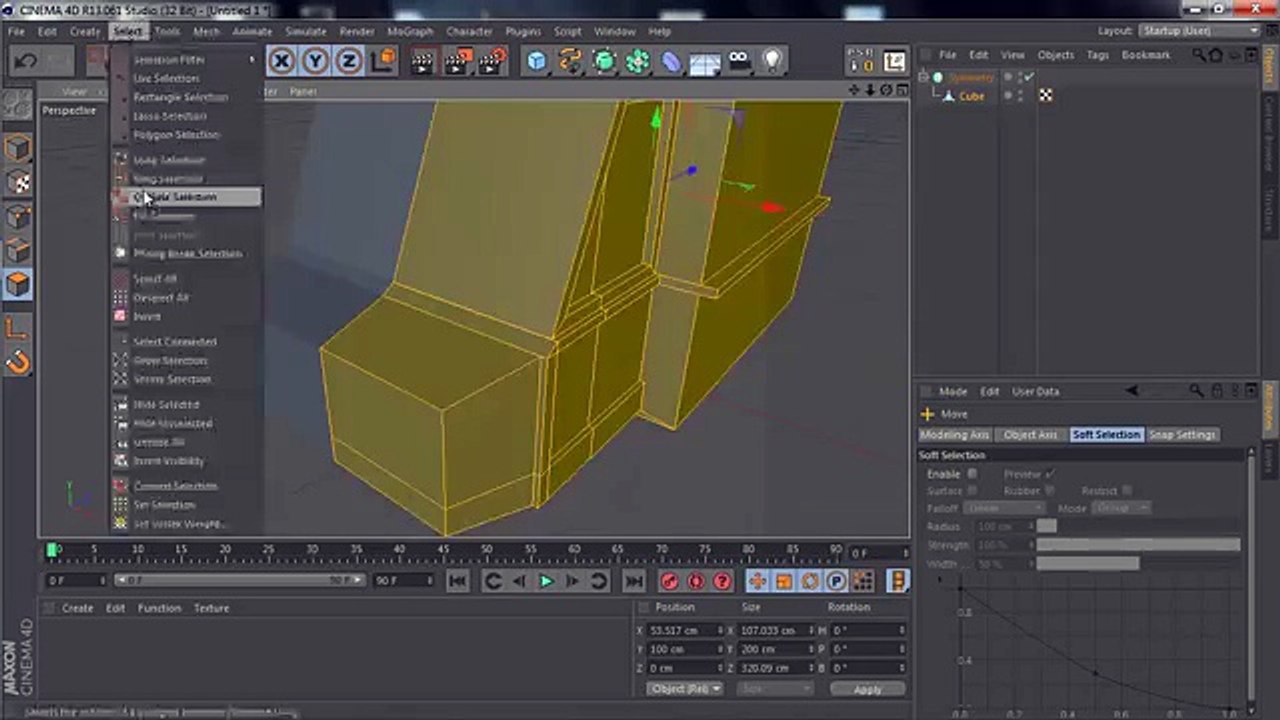Click the Apply button
The width and height of the screenshot is (1280, 720).
(867, 689)
